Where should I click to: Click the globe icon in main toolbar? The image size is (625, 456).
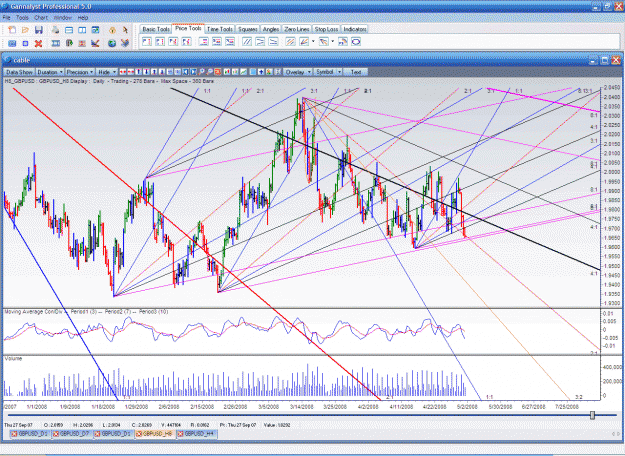[112, 43]
